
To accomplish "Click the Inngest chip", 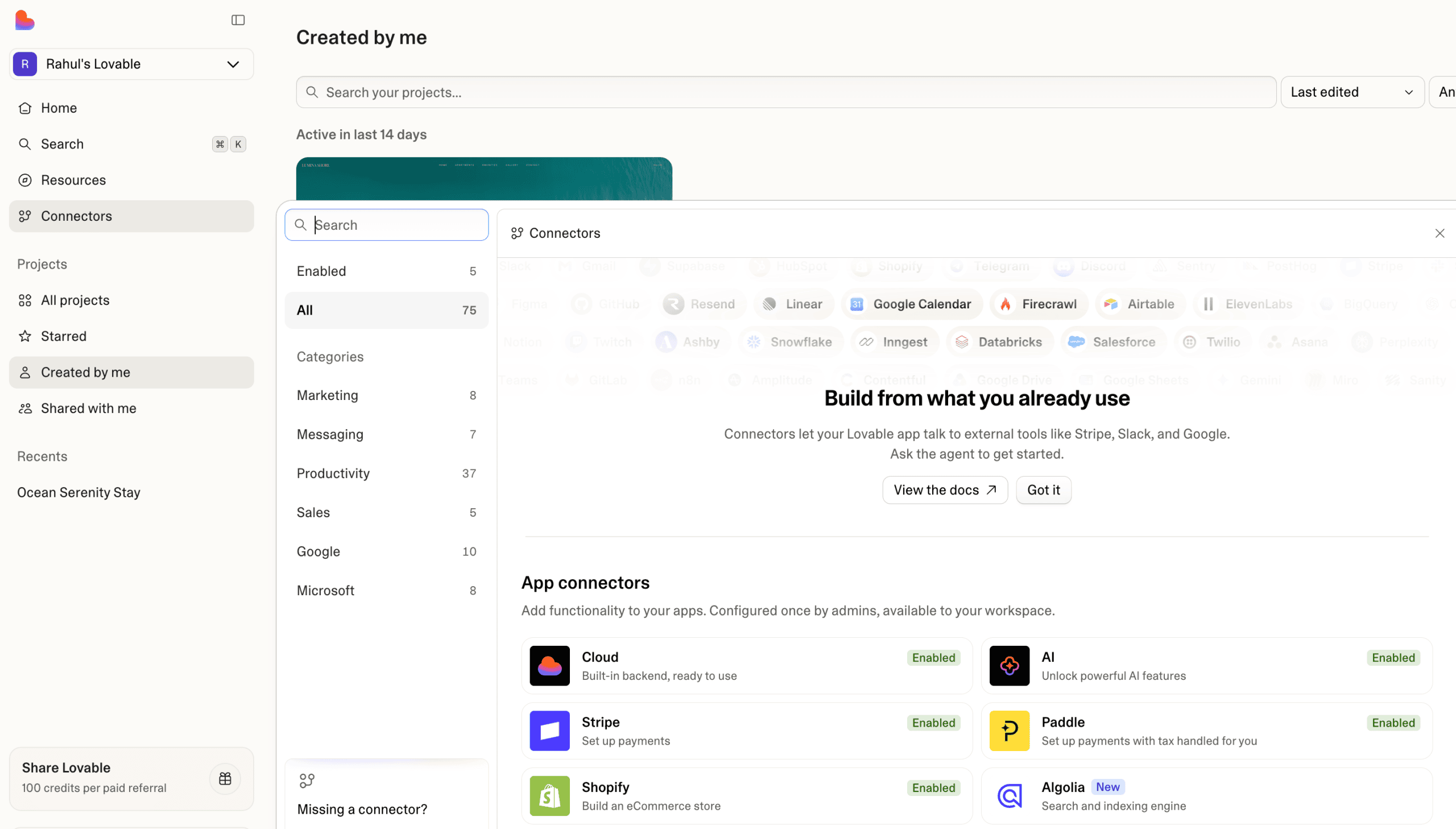I will click(x=895, y=342).
